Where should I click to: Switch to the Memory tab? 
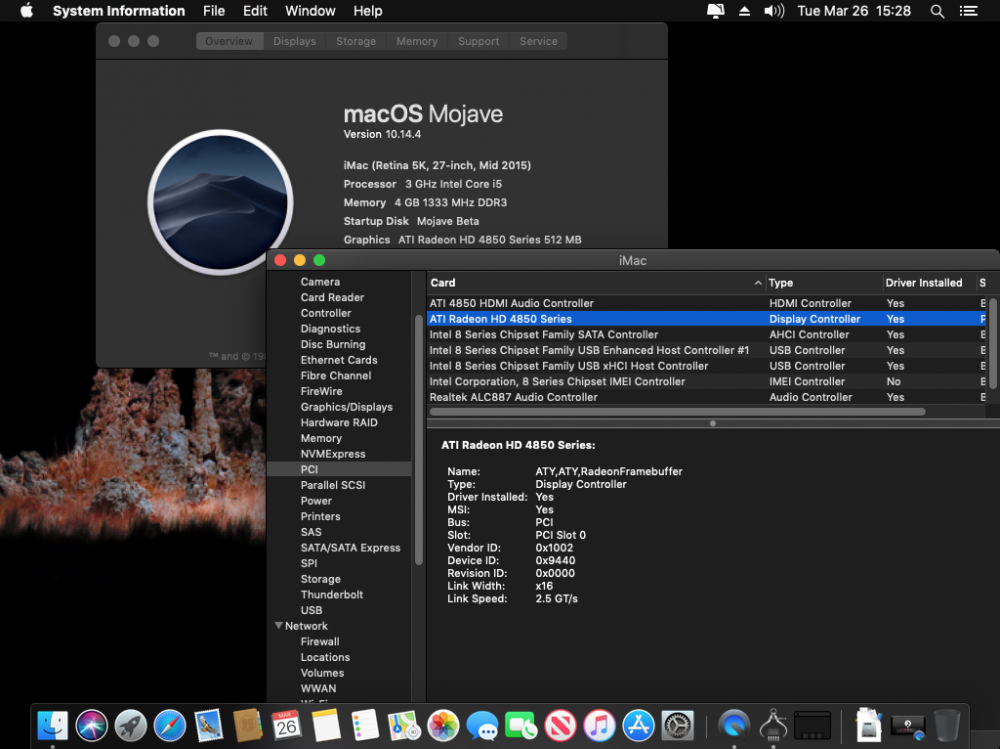click(417, 41)
